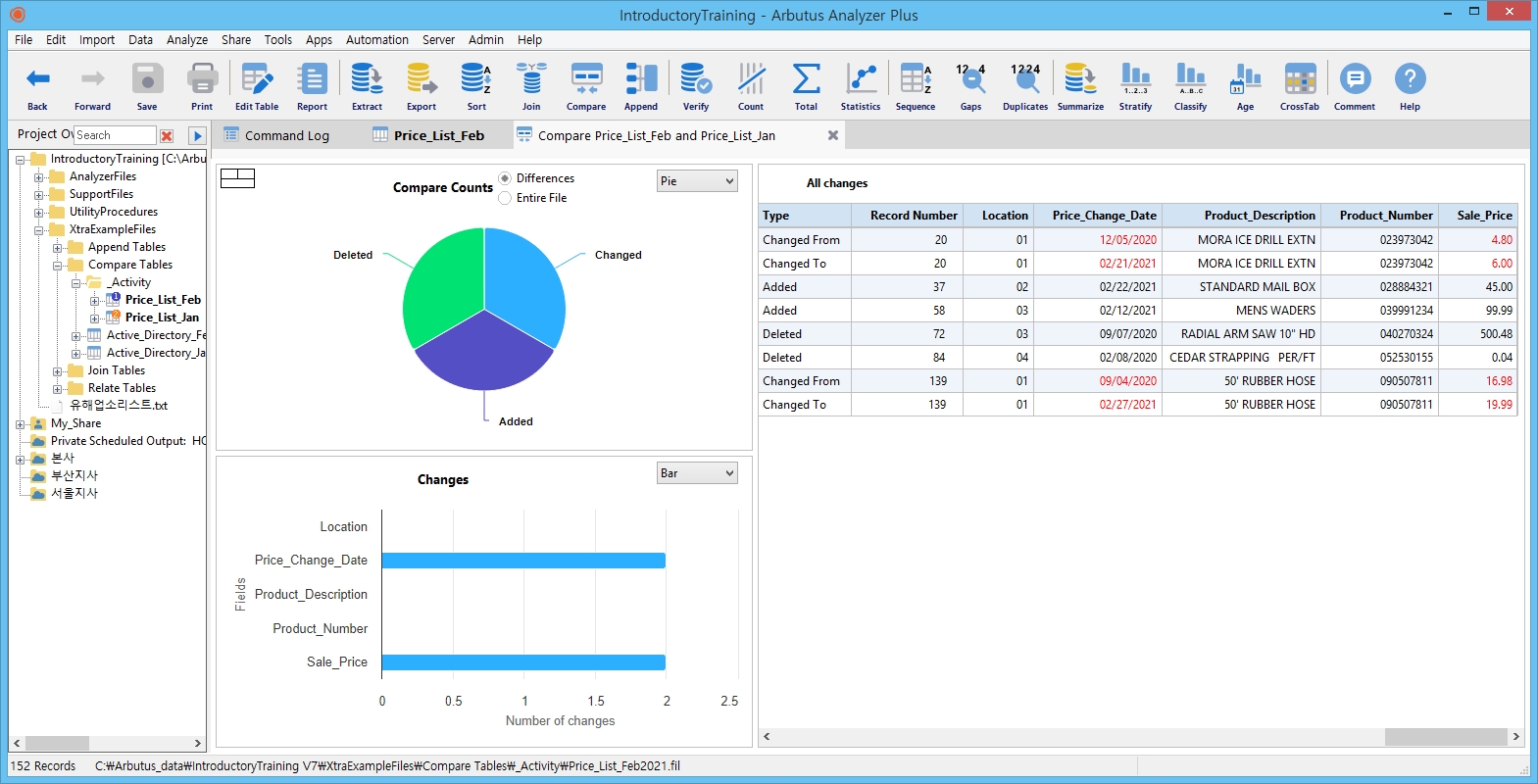This screenshot has height=784, width=1538.
Task: Open the CrossTab tool icon
Action: click(1300, 78)
